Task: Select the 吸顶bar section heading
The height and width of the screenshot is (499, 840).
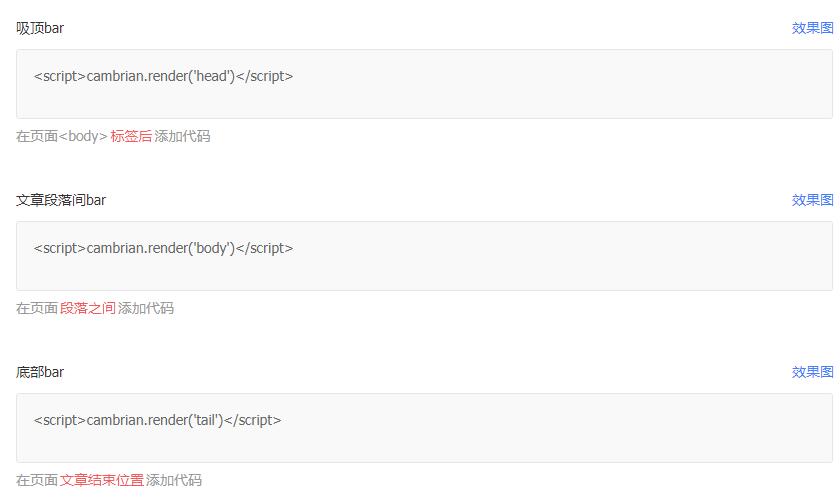Action: tap(40, 28)
